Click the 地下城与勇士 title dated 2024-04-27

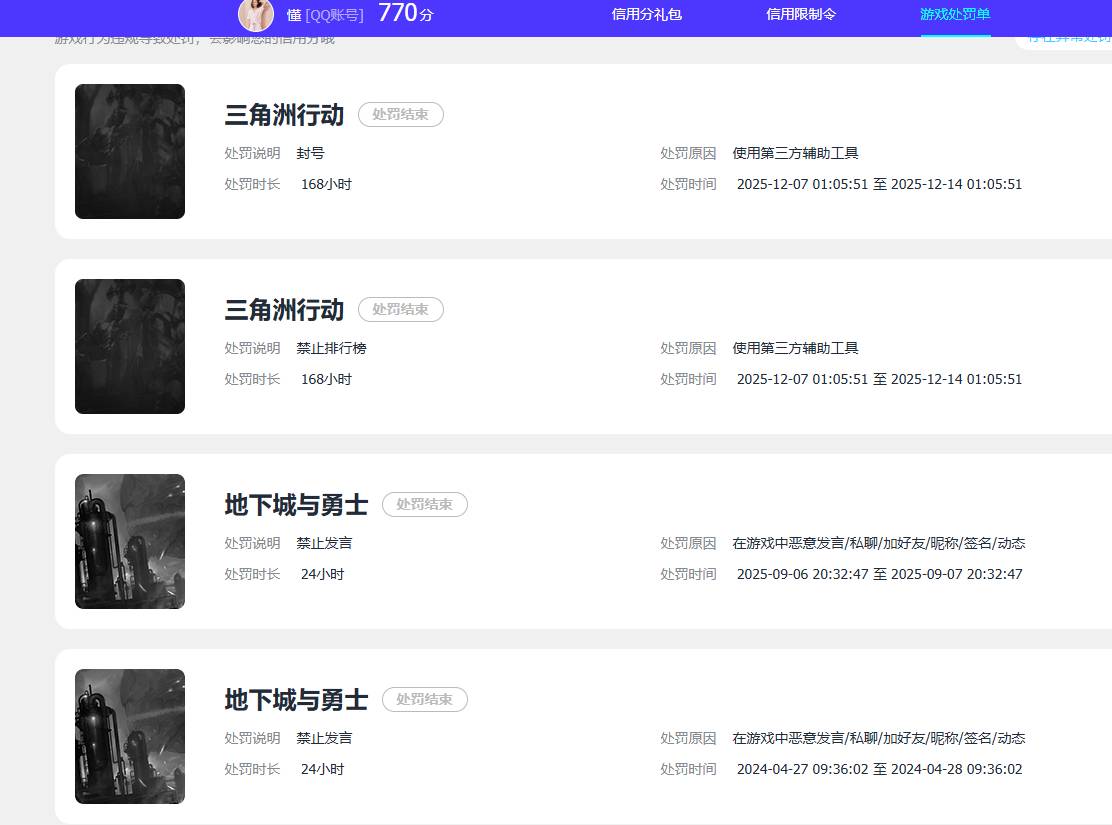(296, 700)
